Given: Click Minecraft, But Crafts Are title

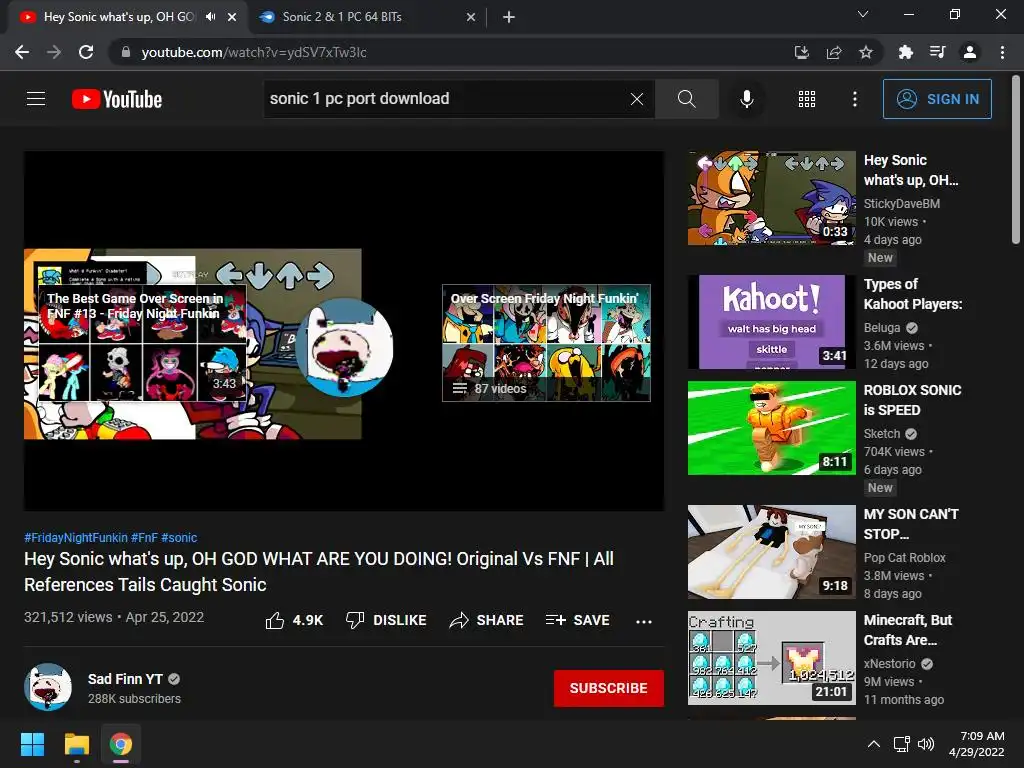Looking at the screenshot, I should (x=908, y=630).
